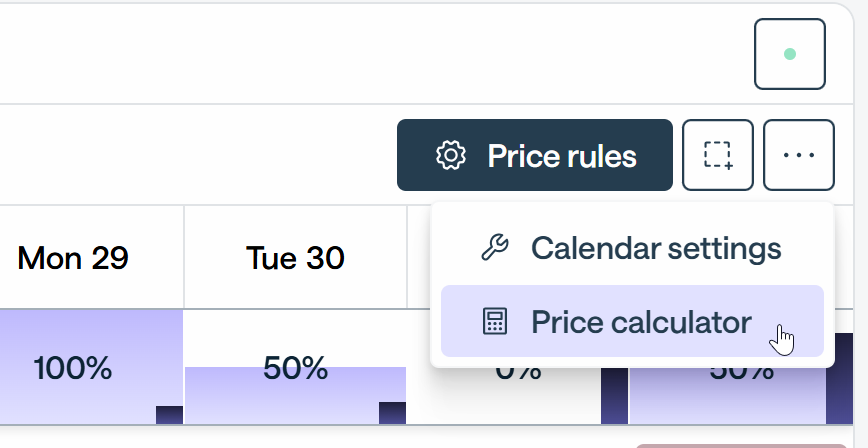
Task: Select the Tue 30 column header
Action: [295, 258]
